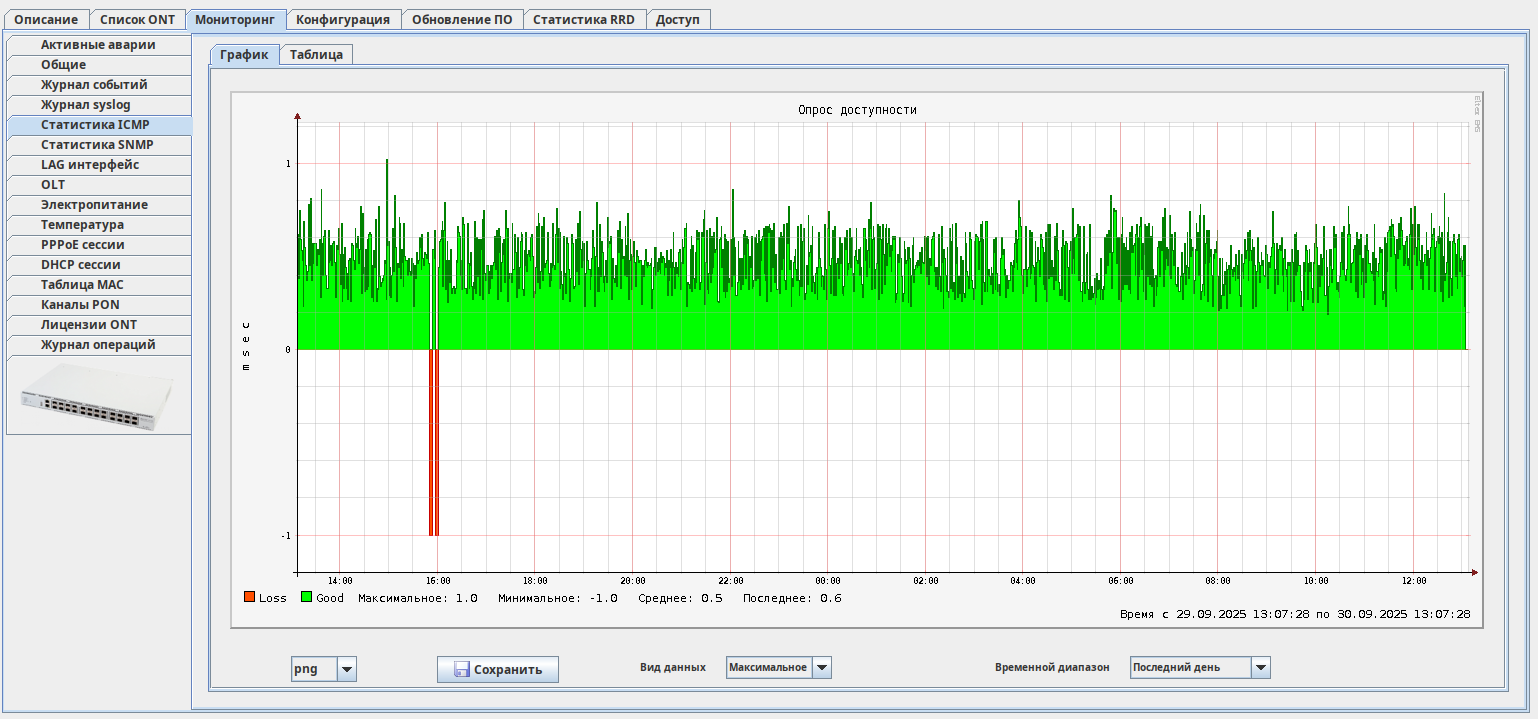The image size is (1538, 719).
Task: Select Температура in the sidebar
Action: point(82,225)
